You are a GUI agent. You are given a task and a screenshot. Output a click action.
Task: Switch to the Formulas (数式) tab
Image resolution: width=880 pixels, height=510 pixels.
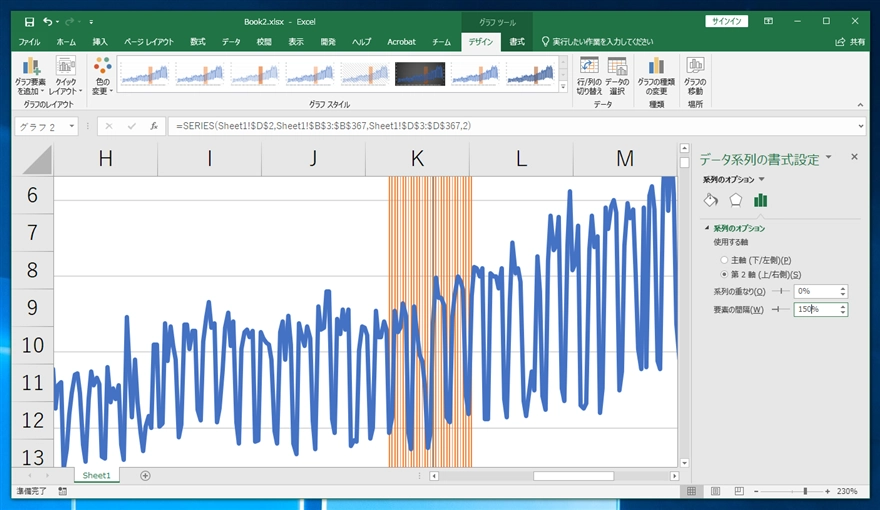[198, 42]
